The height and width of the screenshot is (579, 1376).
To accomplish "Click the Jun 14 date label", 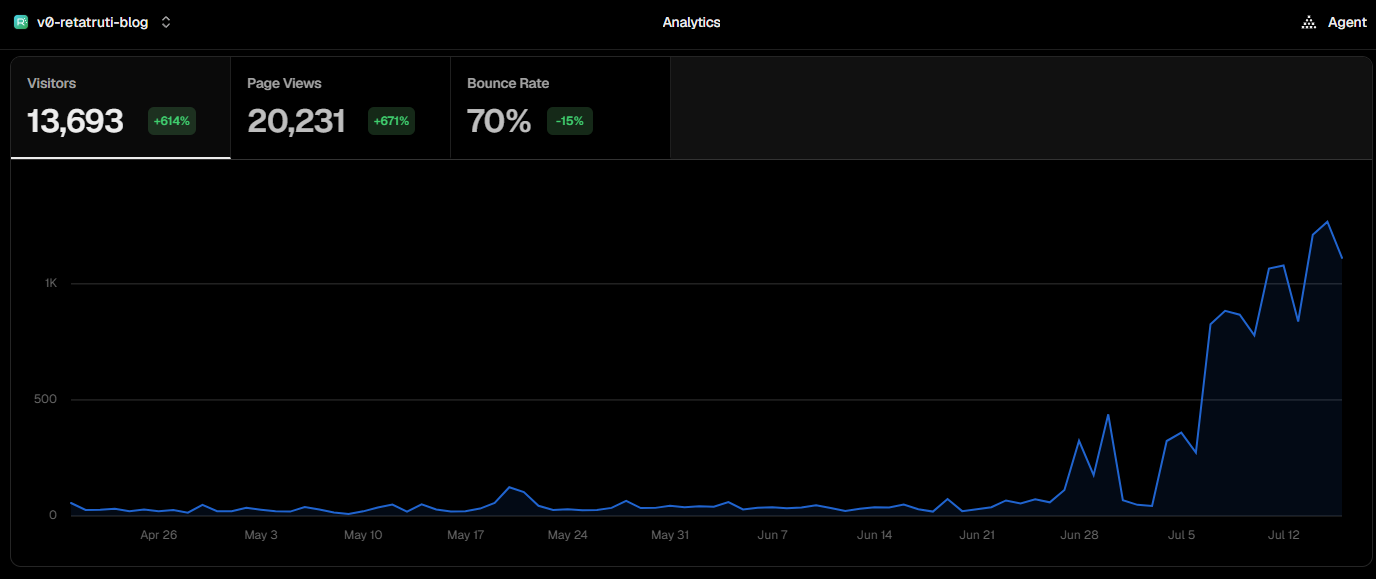I will click(875, 535).
